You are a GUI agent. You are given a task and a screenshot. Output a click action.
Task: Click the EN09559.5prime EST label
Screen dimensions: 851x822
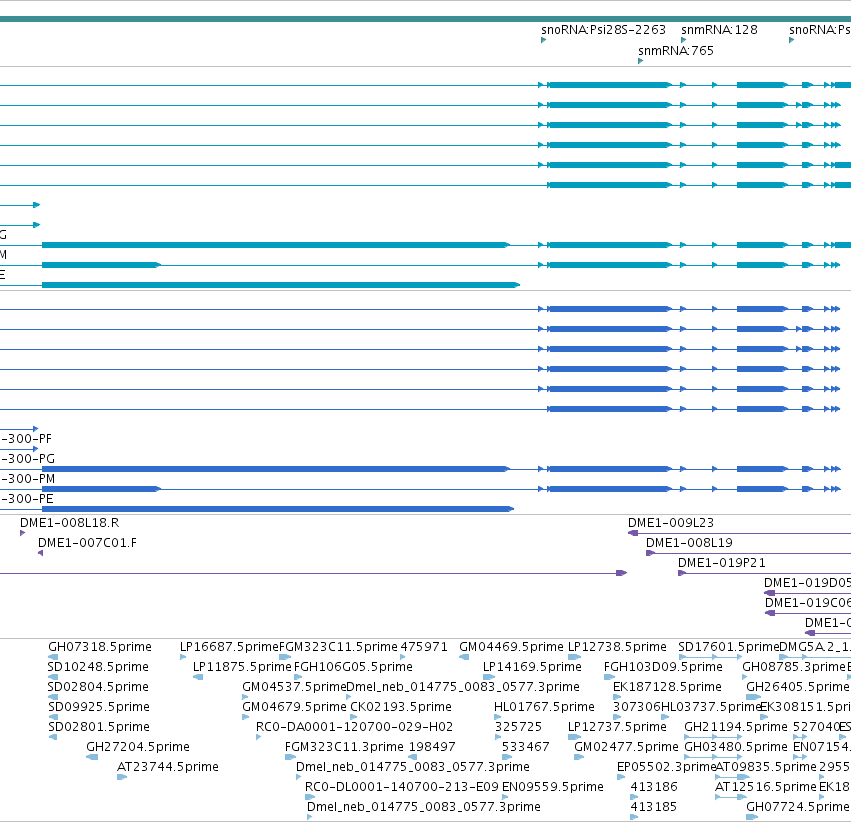coord(553,788)
